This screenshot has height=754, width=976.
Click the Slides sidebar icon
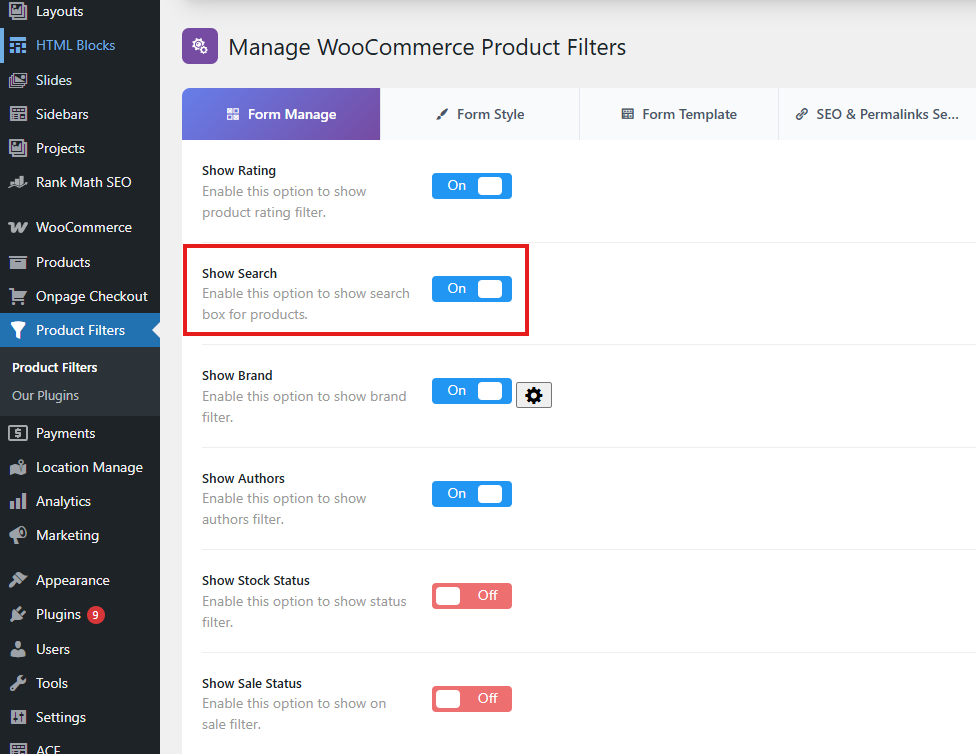(x=18, y=80)
